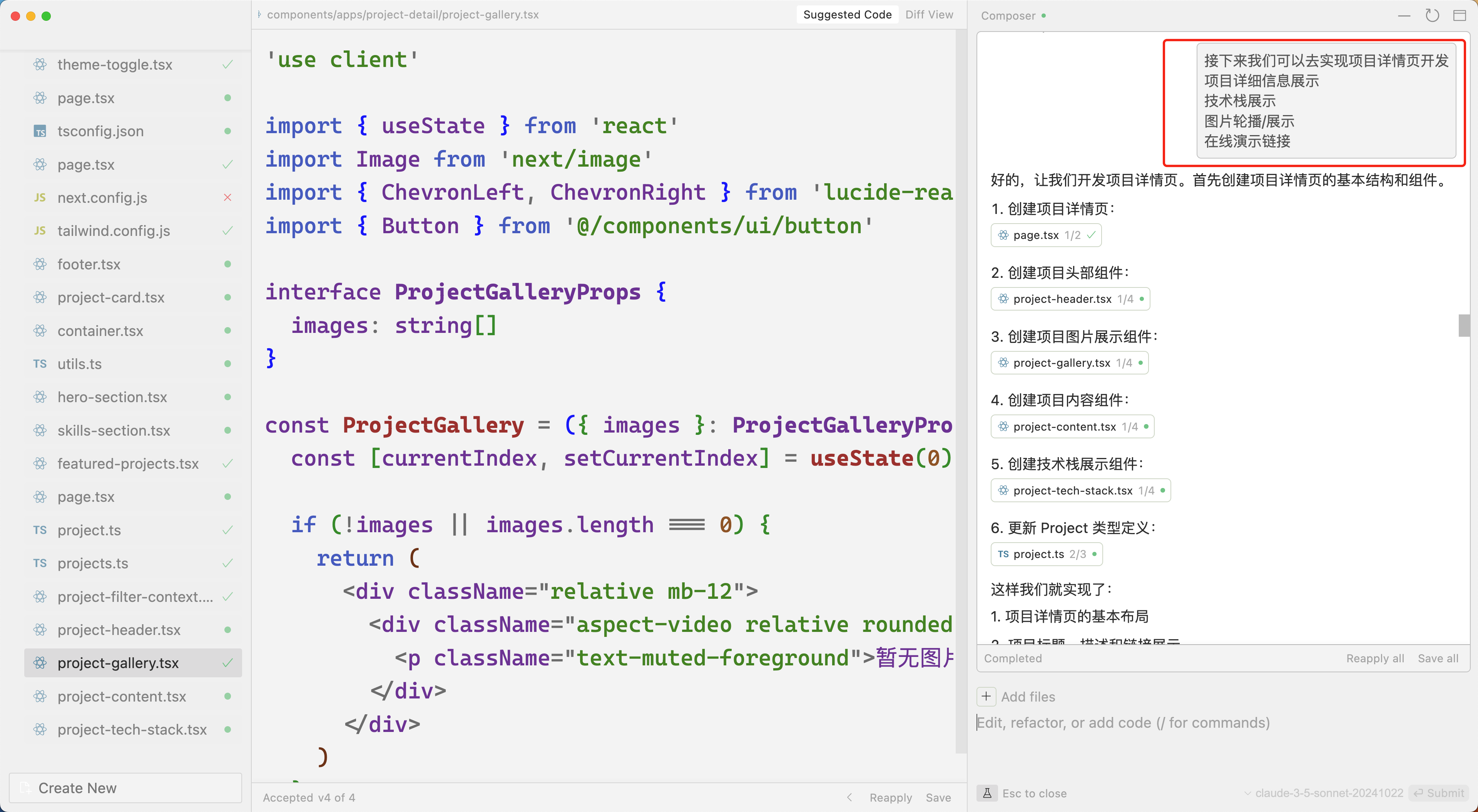Click the checkmark on featured-projects.tsx row

coord(228,464)
